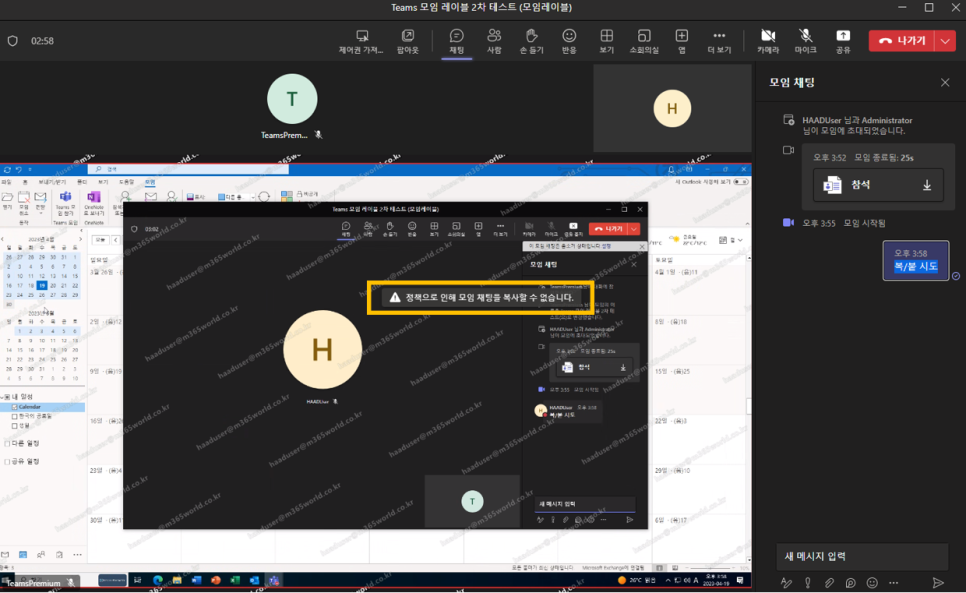
Task: Click the H participant video tile
Action: [672, 108]
